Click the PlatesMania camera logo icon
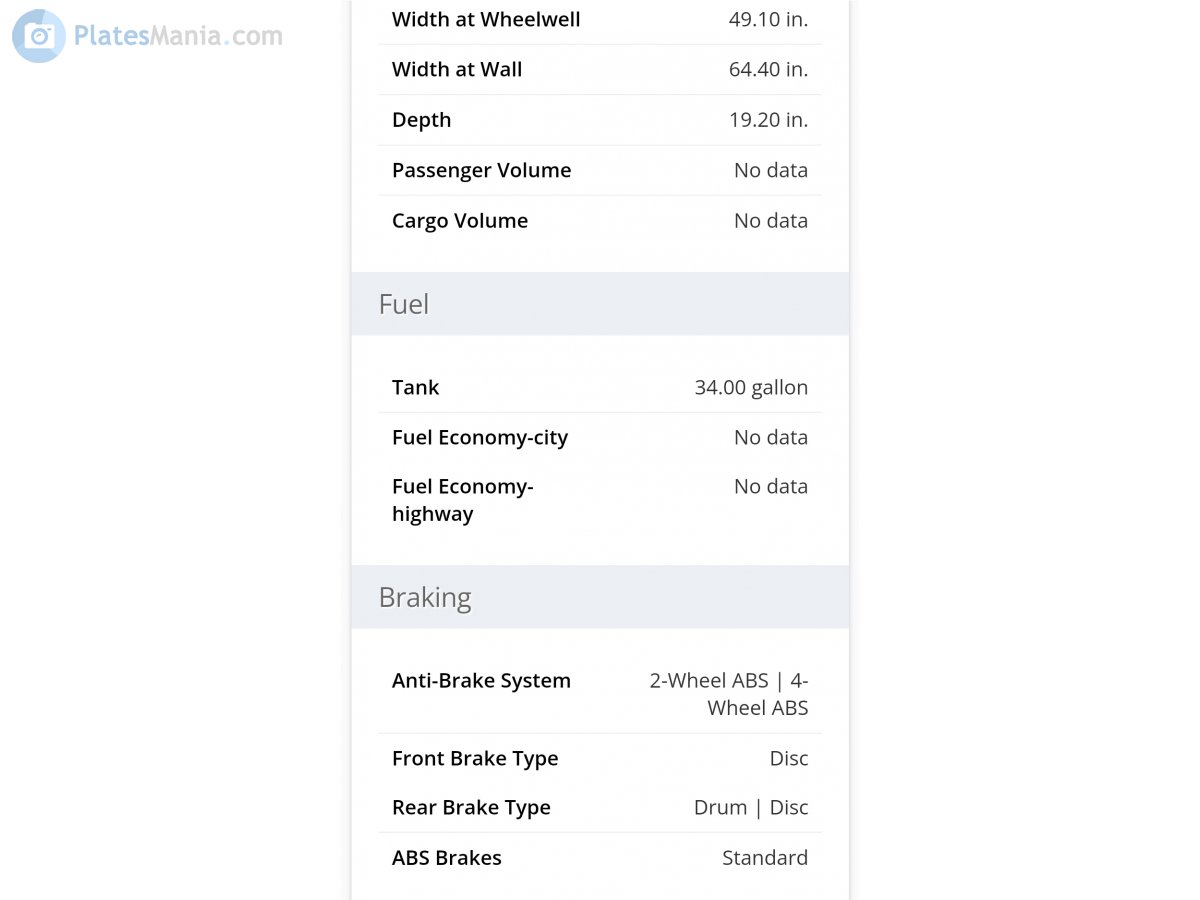The width and height of the screenshot is (1200, 900). 39,37
